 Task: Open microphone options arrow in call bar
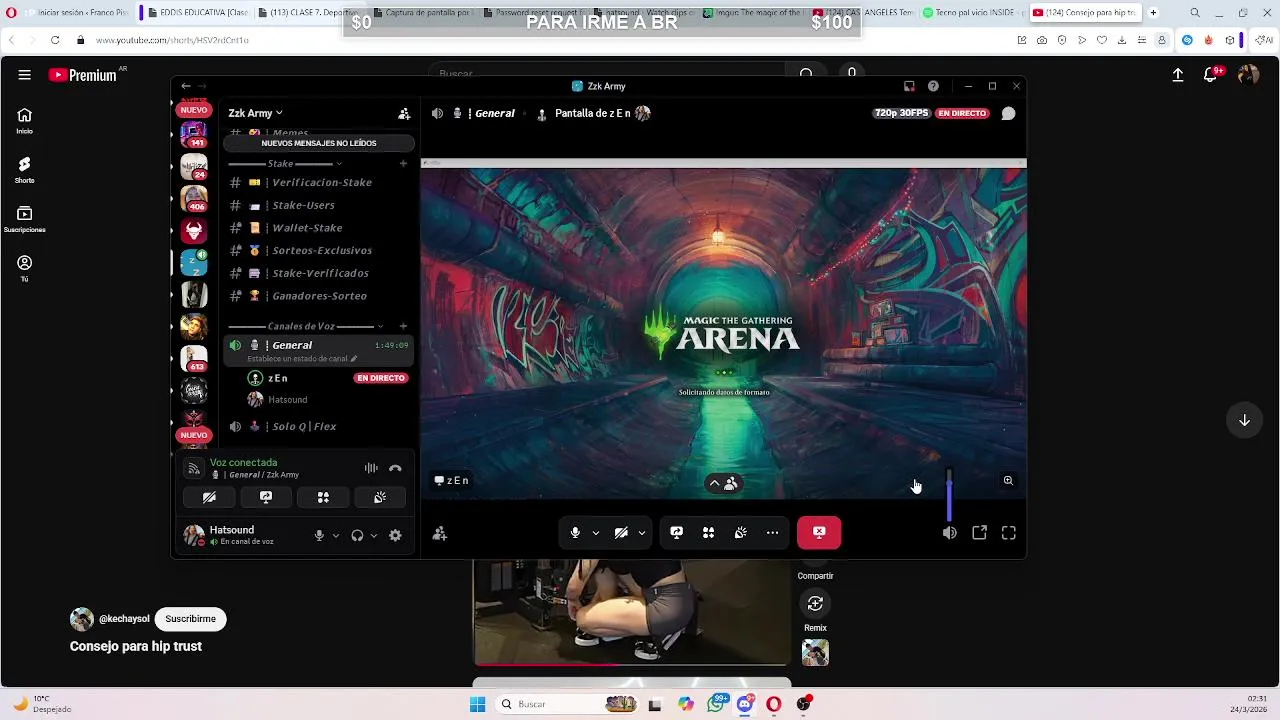(596, 533)
